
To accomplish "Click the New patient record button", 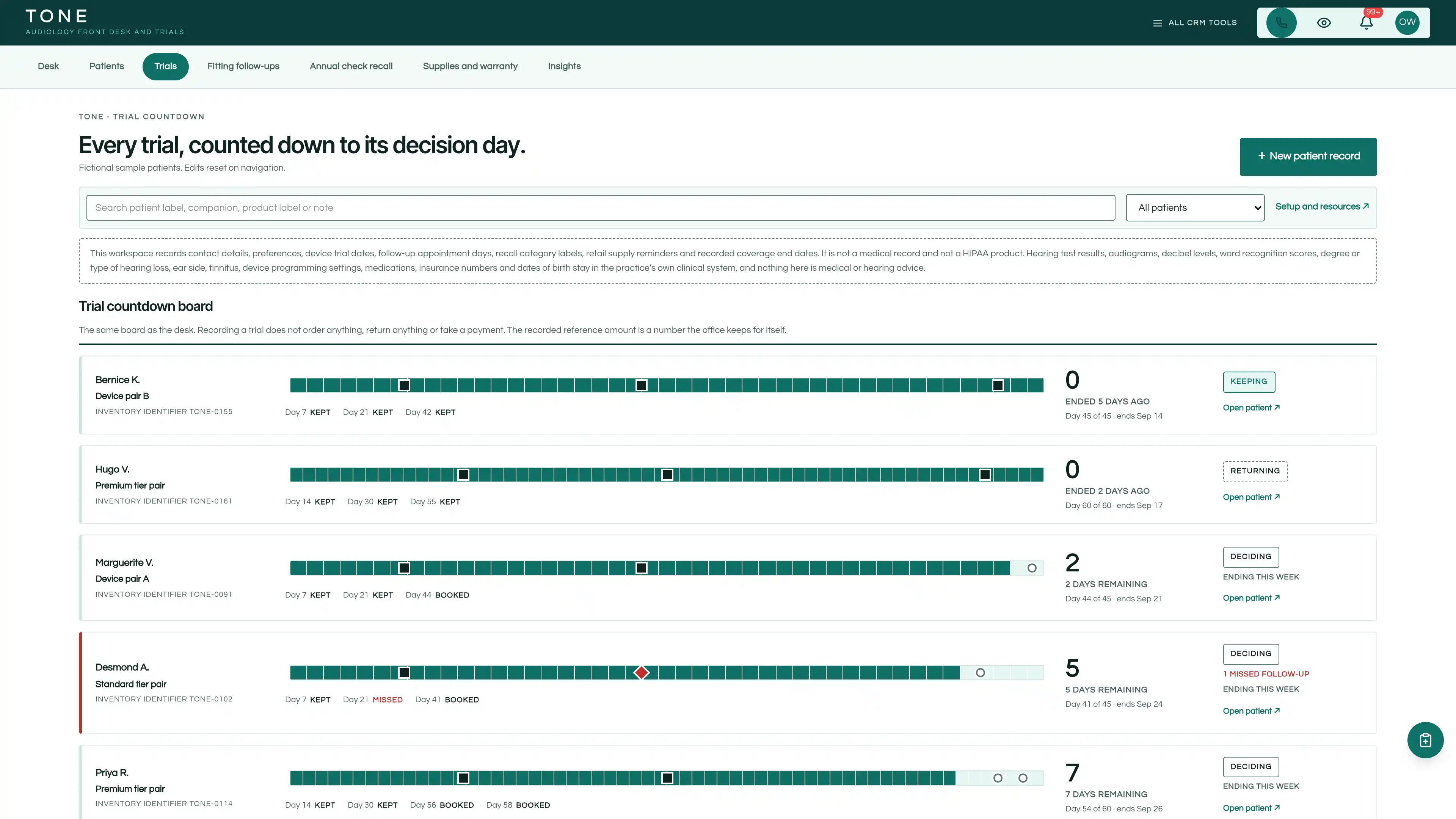I will 1308,157.
